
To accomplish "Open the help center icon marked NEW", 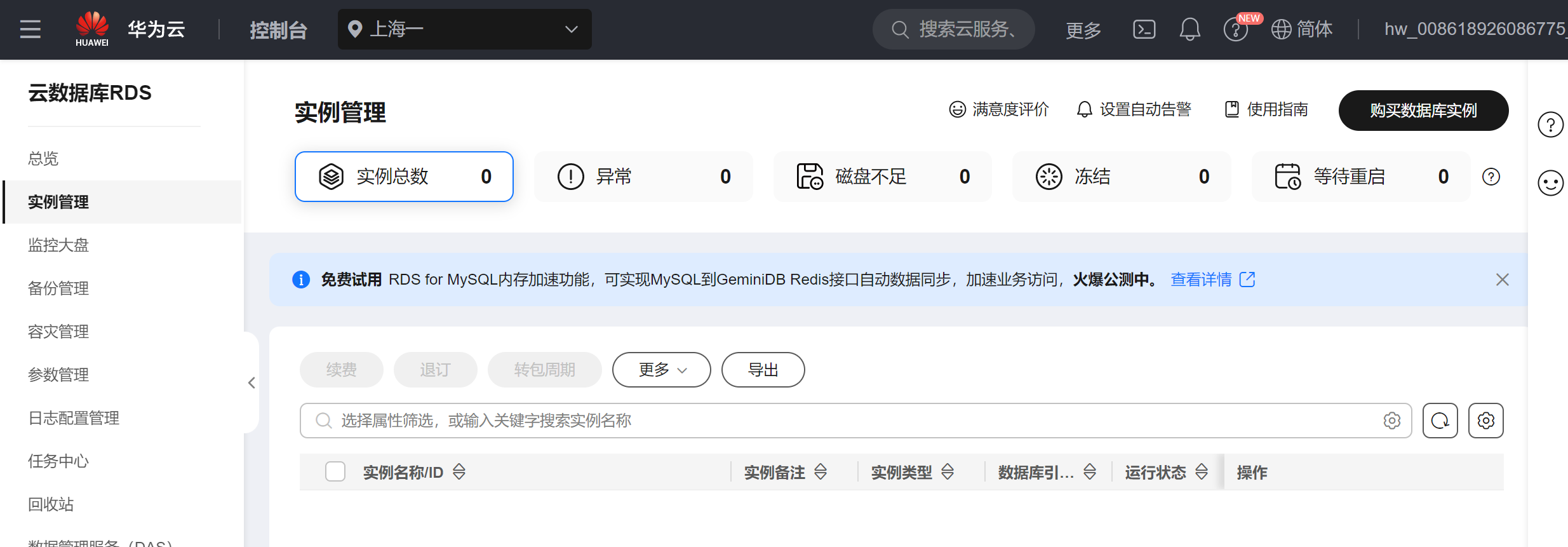I will pyautogui.click(x=1236, y=29).
